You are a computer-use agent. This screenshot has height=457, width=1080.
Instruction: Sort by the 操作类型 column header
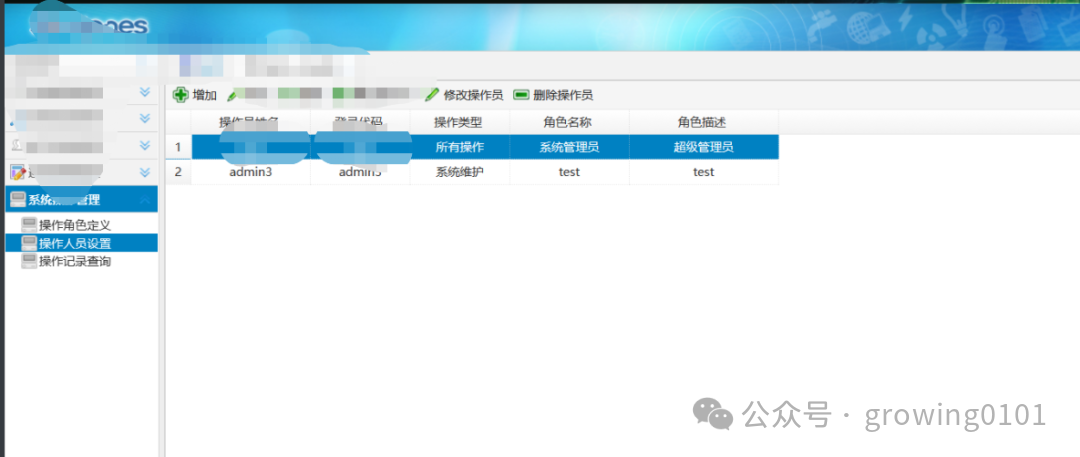tap(459, 122)
